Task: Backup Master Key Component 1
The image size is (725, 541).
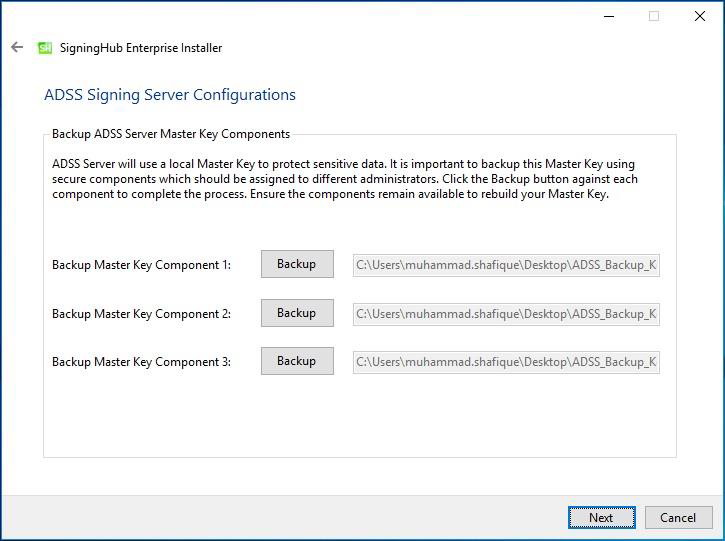Action: pyautogui.click(x=297, y=264)
